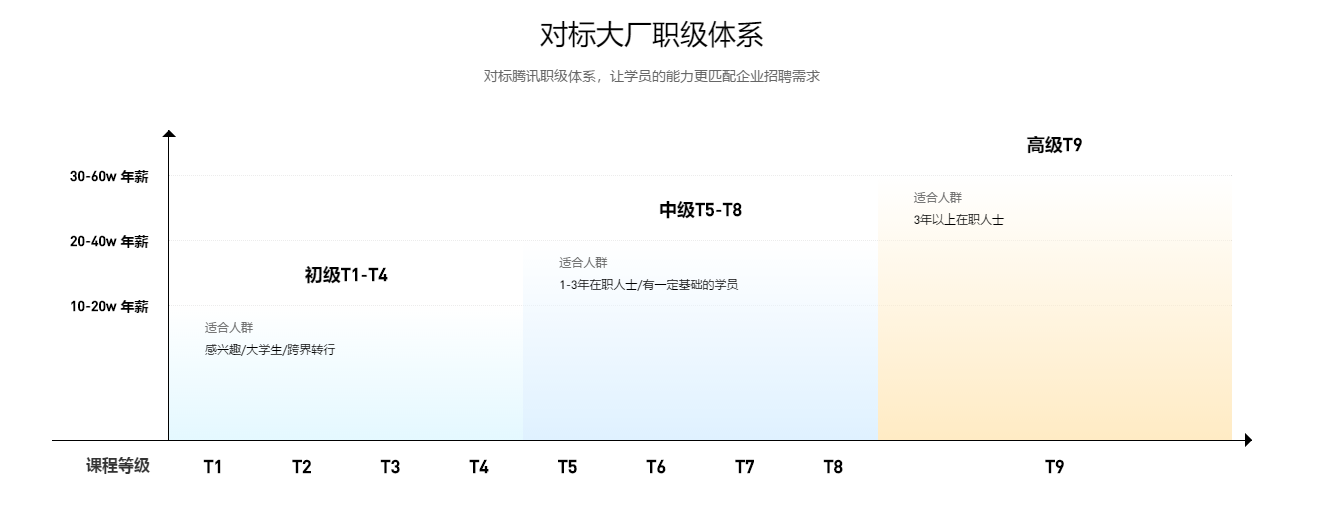Click the right arrow ending horizontal axis

pyautogui.click(x=1247, y=440)
